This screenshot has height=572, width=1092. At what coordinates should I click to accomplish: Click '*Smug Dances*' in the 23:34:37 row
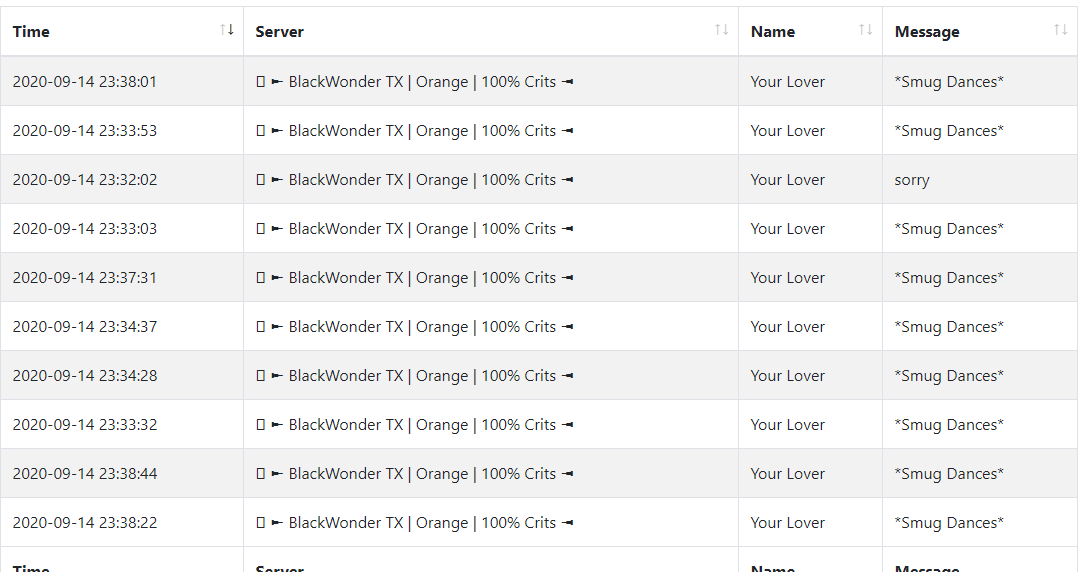click(x=949, y=327)
